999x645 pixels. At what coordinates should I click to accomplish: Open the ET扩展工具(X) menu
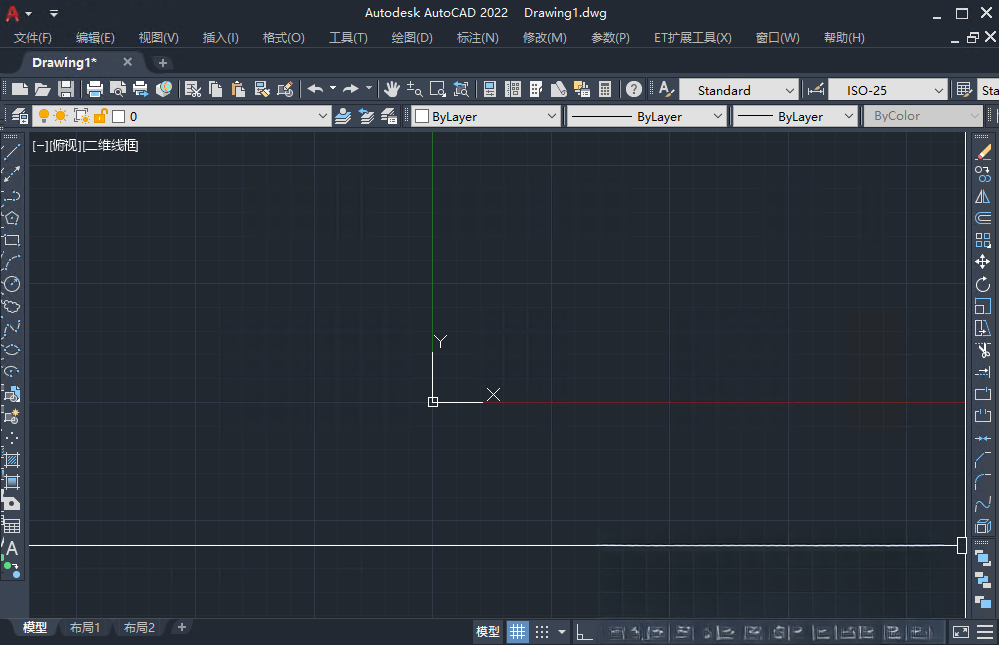point(693,38)
